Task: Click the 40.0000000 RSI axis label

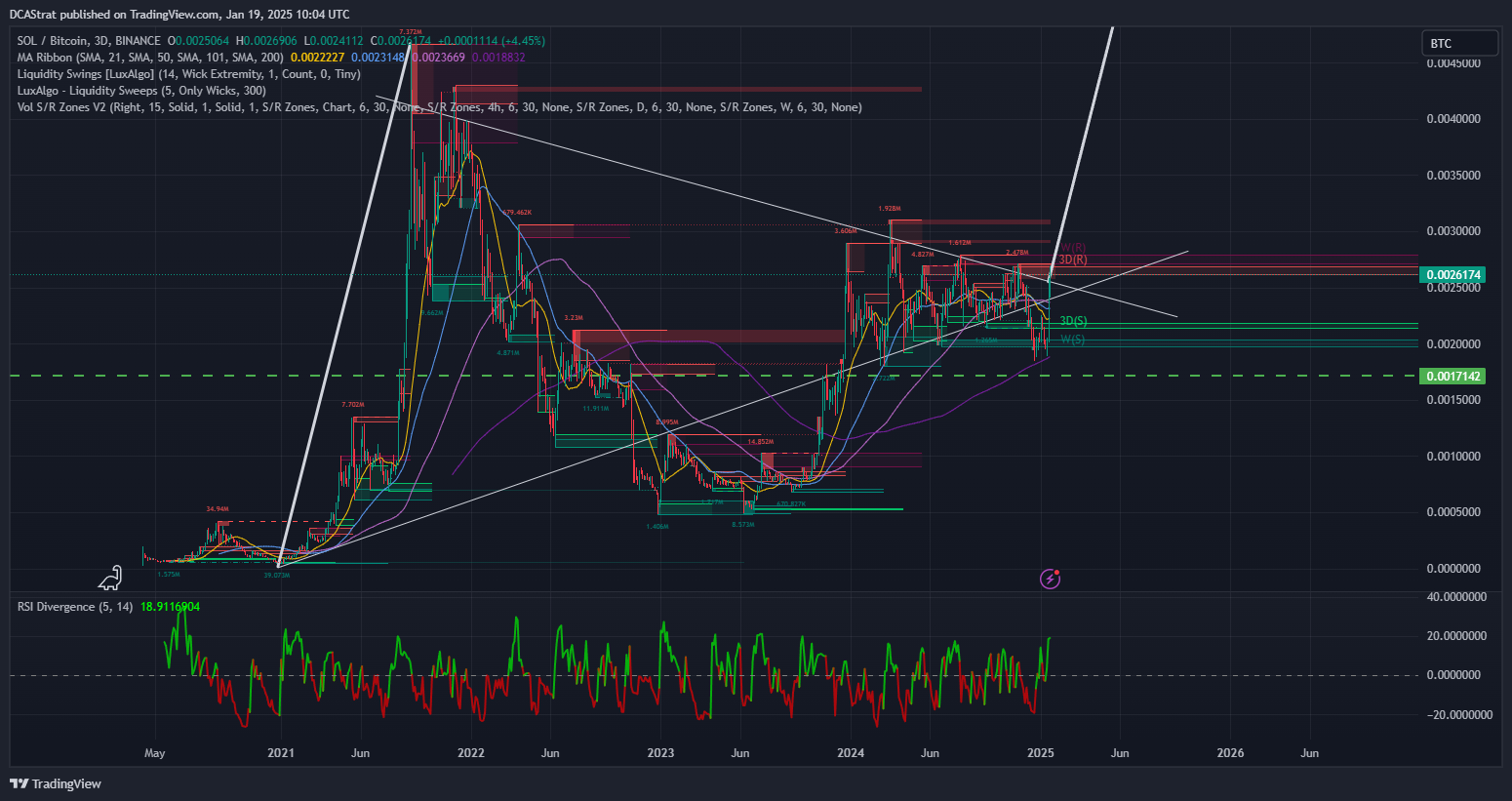Action: click(x=1456, y=597)
